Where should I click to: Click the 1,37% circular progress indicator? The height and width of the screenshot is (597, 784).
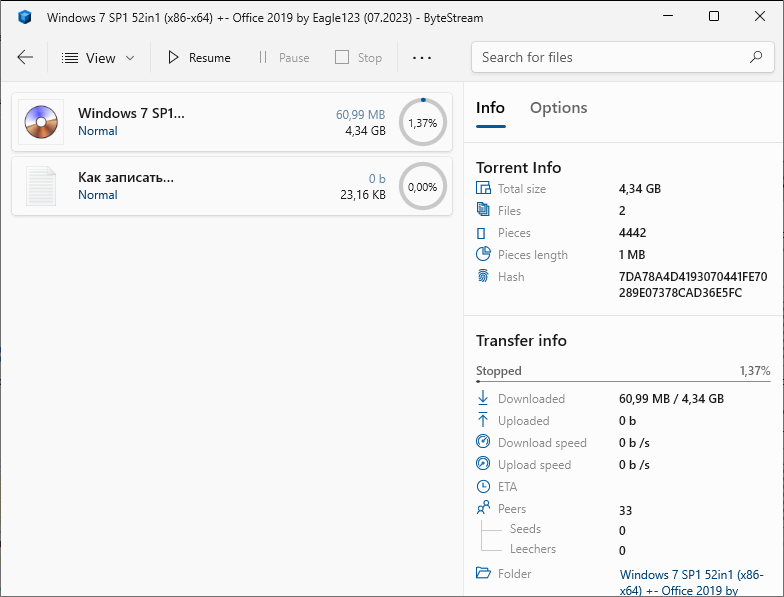pyautogui.click(x=422, y=122)
